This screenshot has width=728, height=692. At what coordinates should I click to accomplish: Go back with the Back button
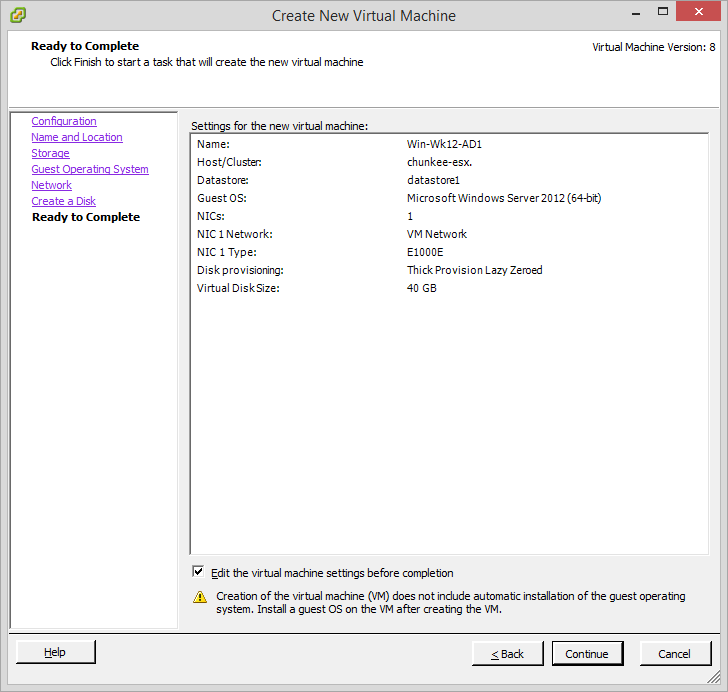coord(508,653)
